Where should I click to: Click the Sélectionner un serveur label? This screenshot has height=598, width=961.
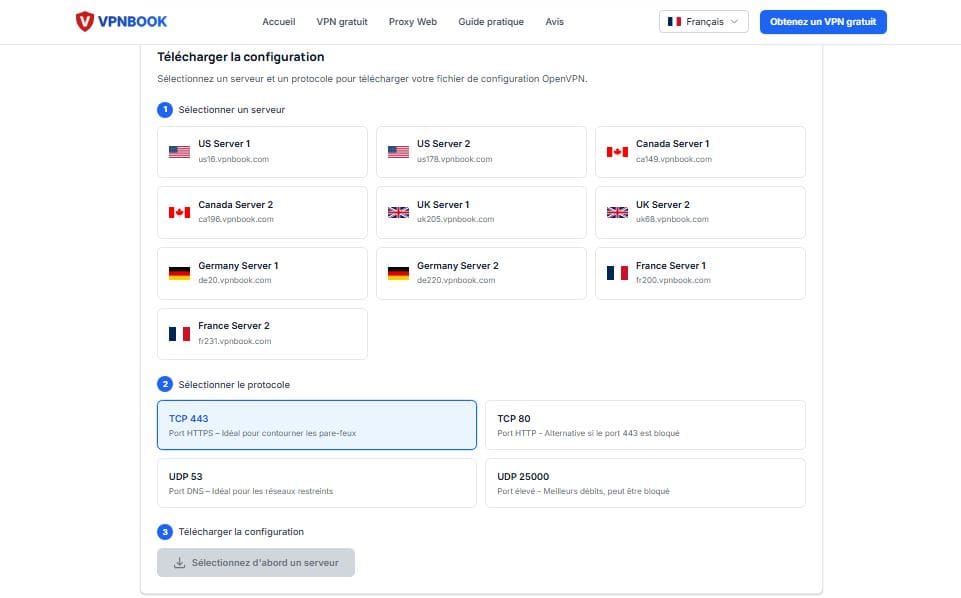232,110
